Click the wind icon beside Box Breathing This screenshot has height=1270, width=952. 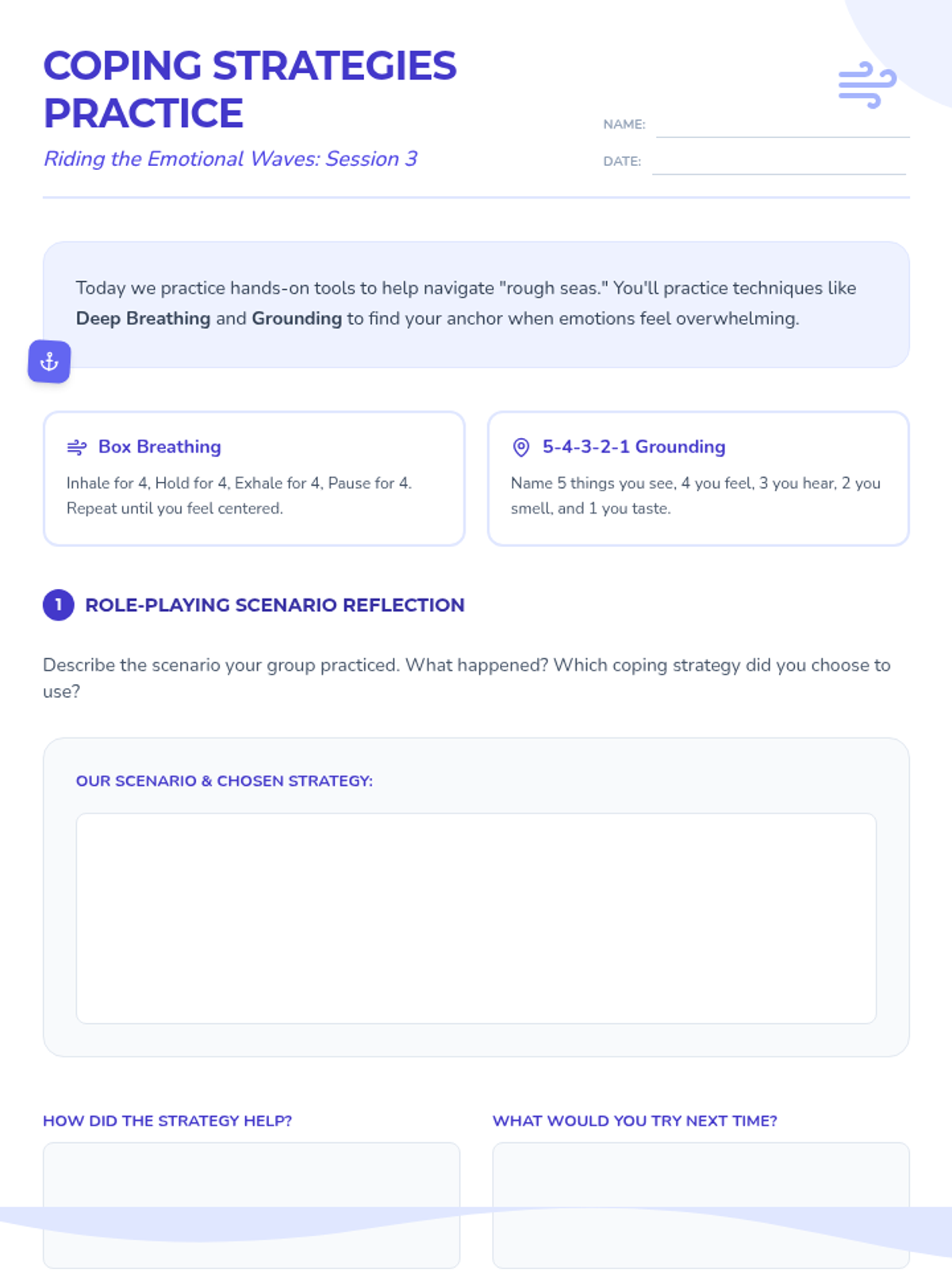point(77,447)
